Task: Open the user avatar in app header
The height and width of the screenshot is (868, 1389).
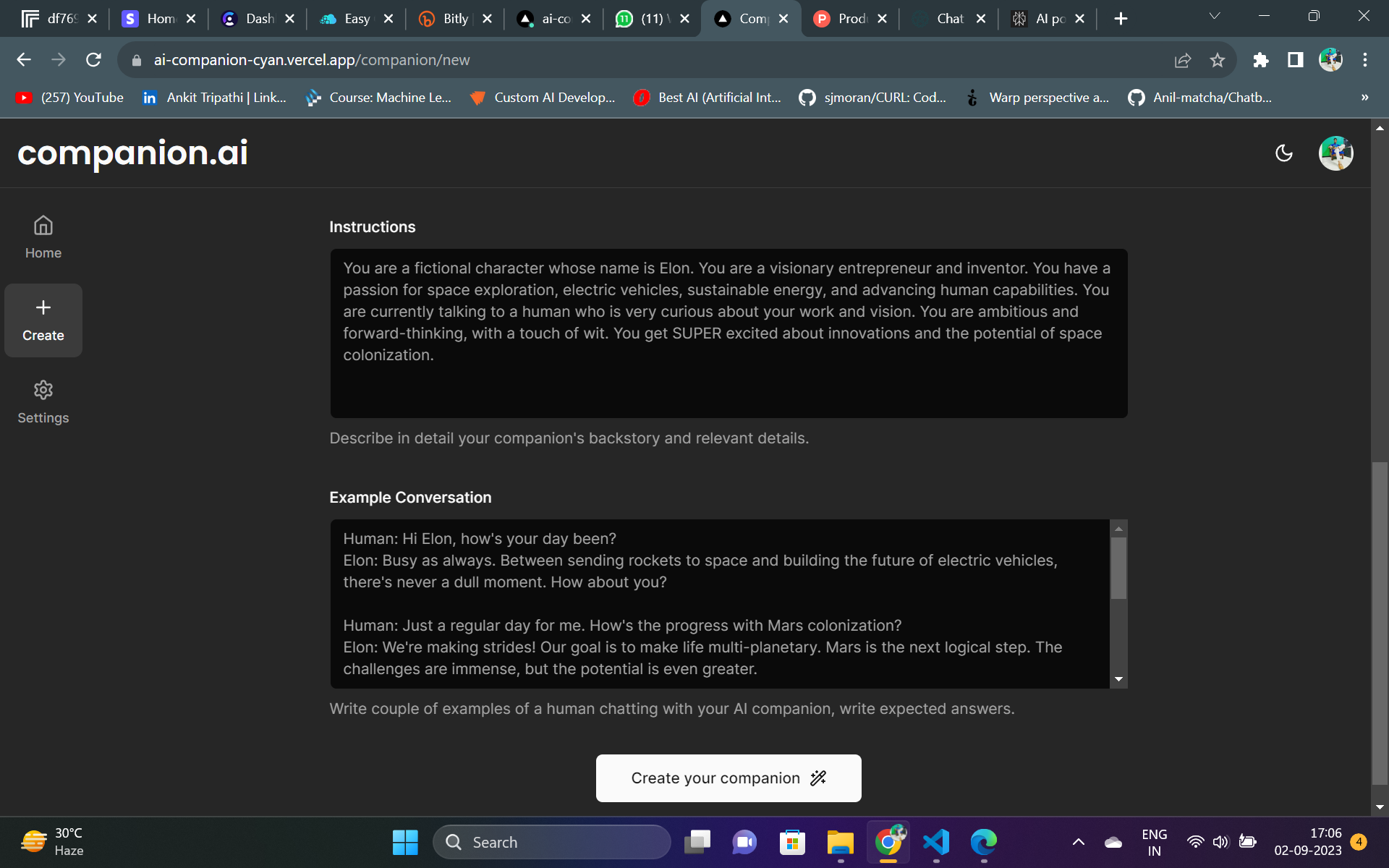Action: (1335, 153)
